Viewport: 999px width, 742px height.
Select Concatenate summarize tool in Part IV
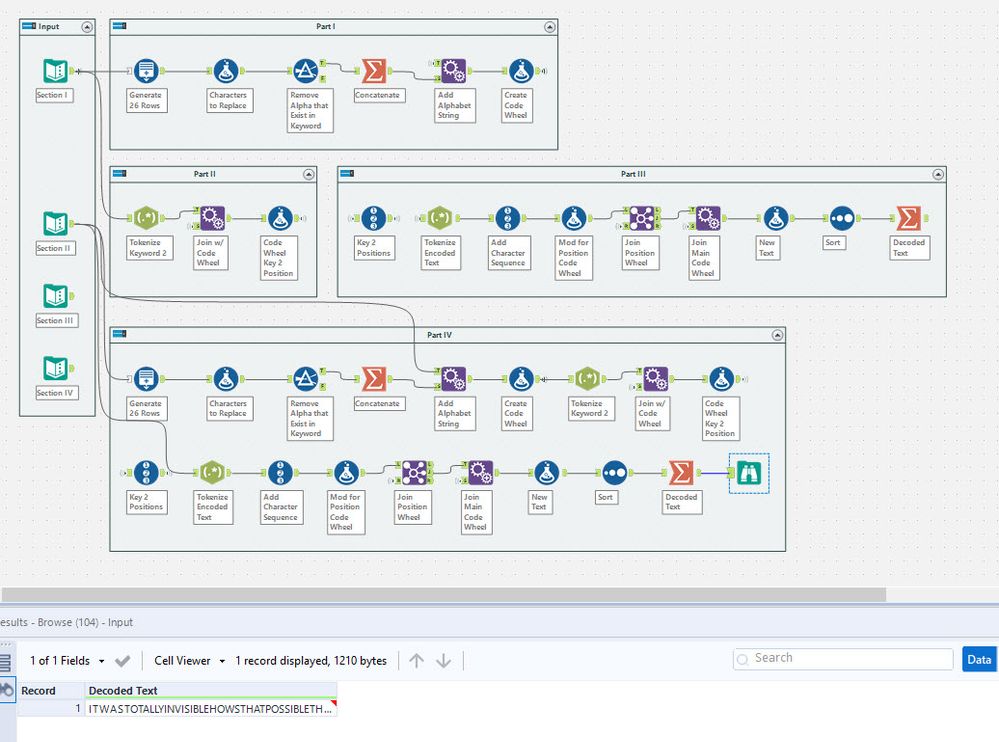click(x=374, y=379)
